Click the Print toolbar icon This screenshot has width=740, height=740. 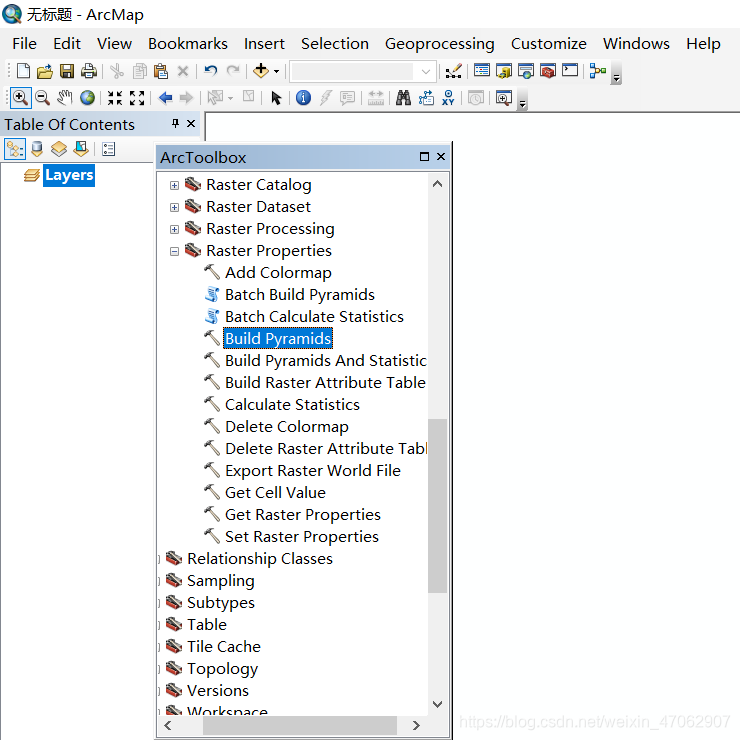tap(89, 71)
